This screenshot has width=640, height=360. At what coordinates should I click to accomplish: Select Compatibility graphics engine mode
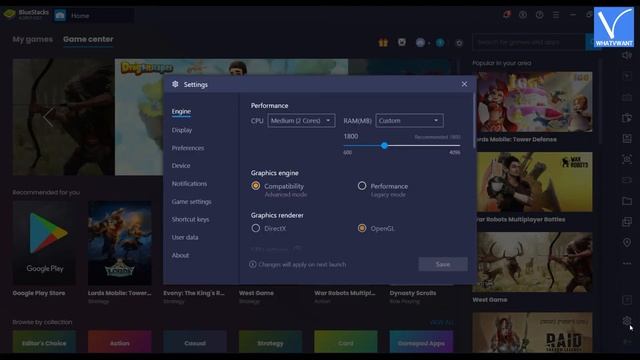(256, 186)
